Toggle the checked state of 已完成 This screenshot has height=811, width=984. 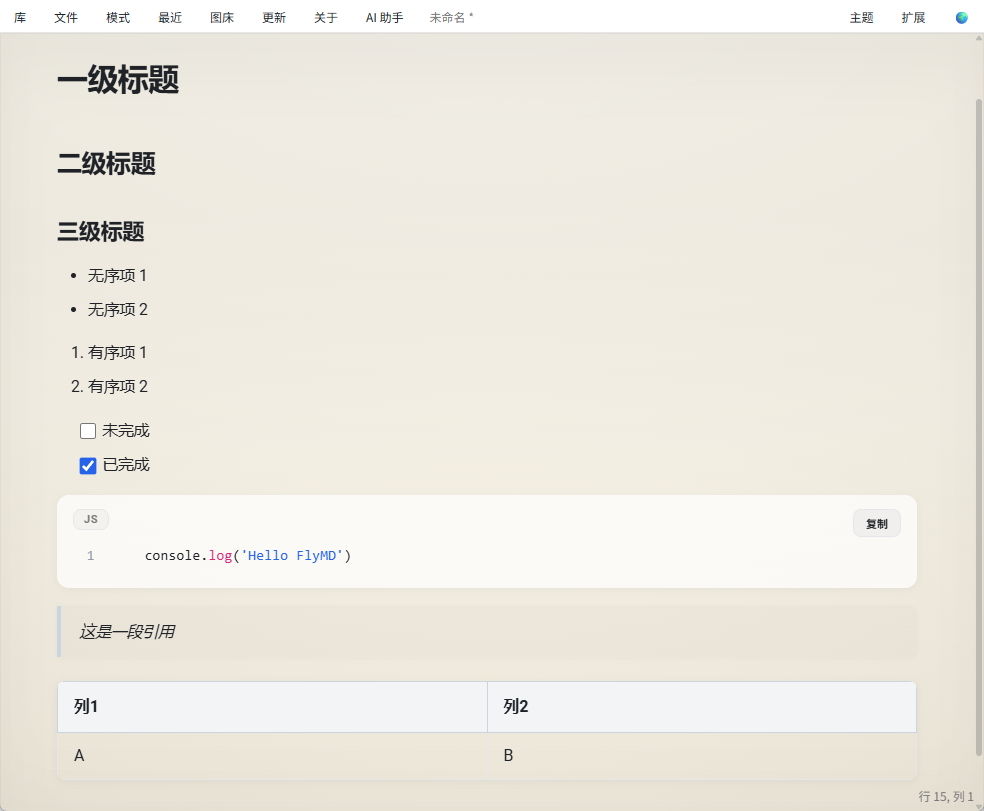click(x=88, y=465)
